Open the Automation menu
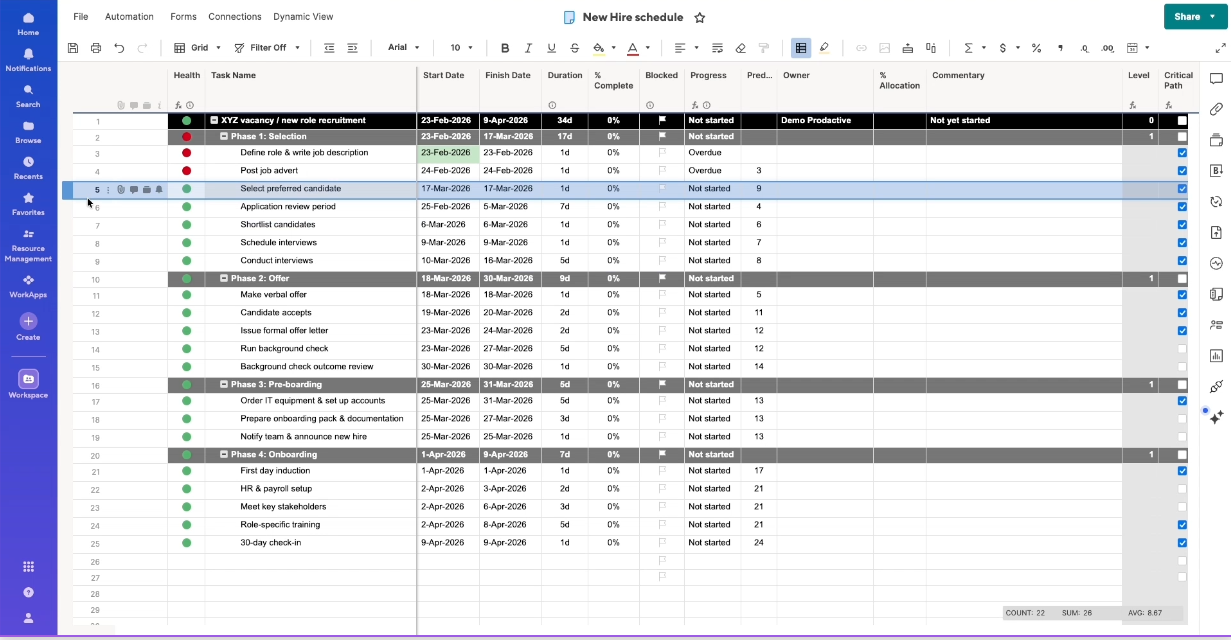 pos(129,17)
